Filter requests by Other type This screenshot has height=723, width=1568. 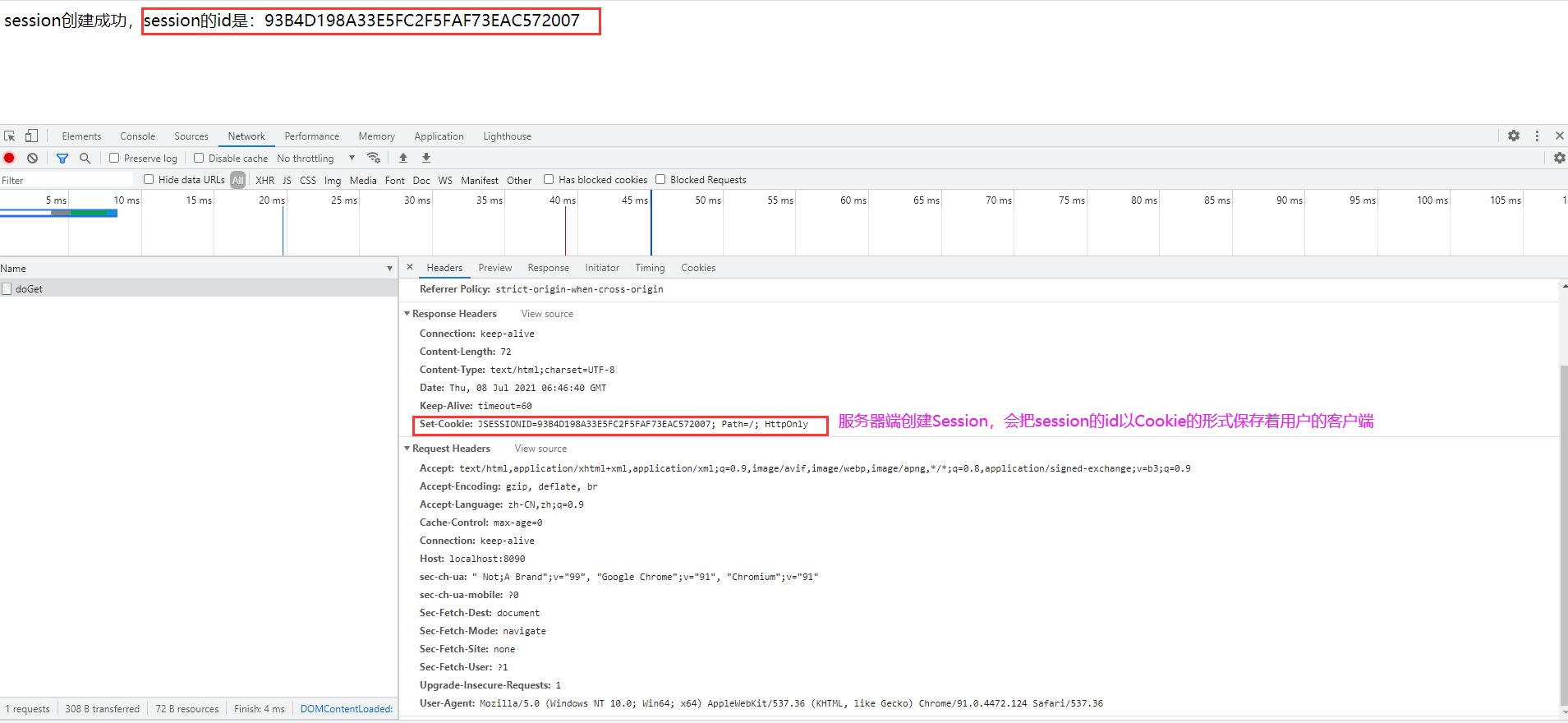(519, 180)
